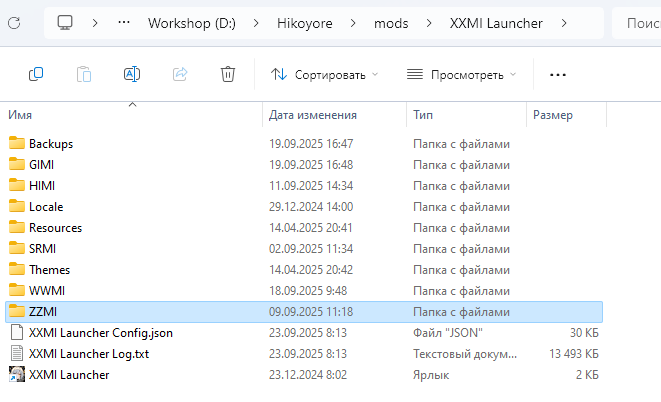Click the HIMI folder name
Screen dimensions: 661x402
(42, 186)
